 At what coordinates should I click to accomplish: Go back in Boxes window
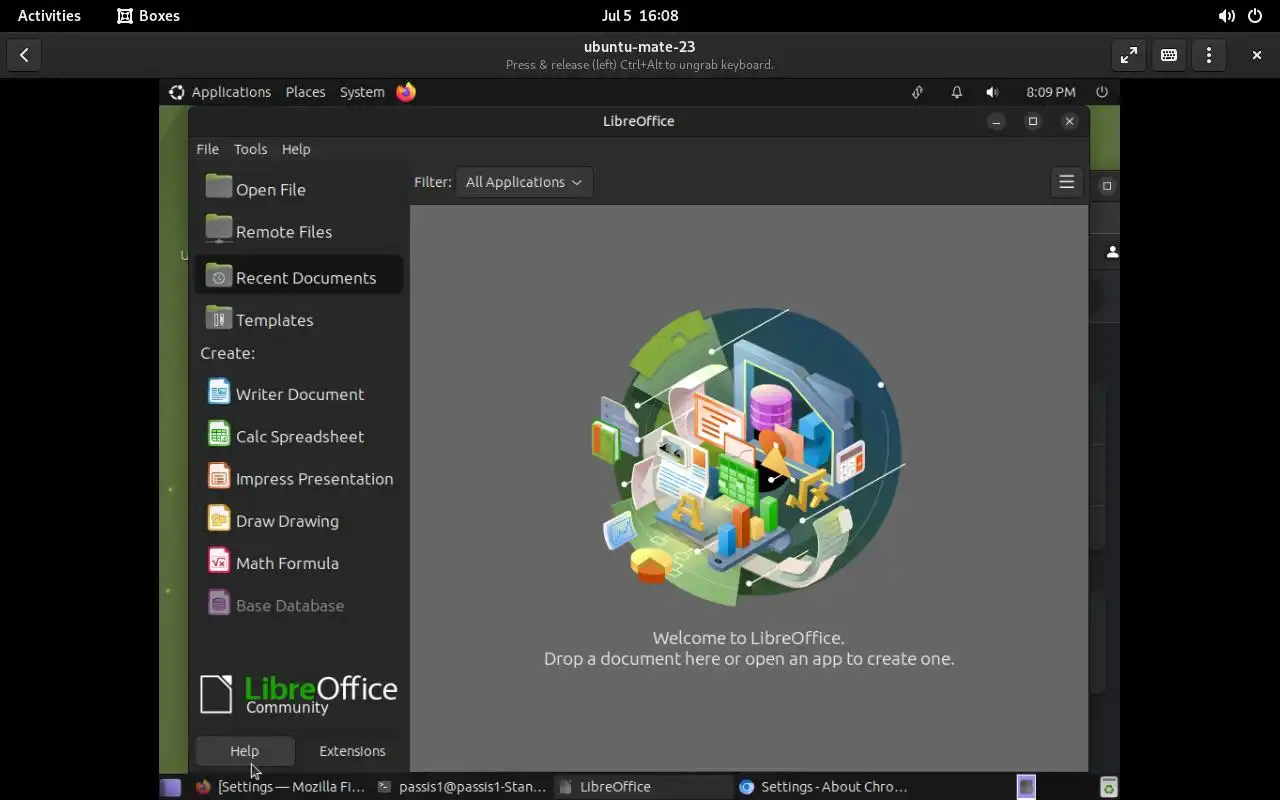(24, 55)
